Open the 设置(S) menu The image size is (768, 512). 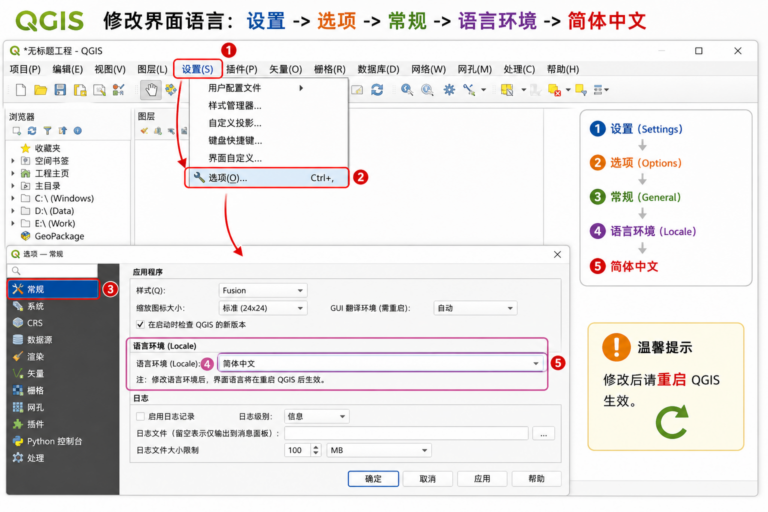(197, 69)
